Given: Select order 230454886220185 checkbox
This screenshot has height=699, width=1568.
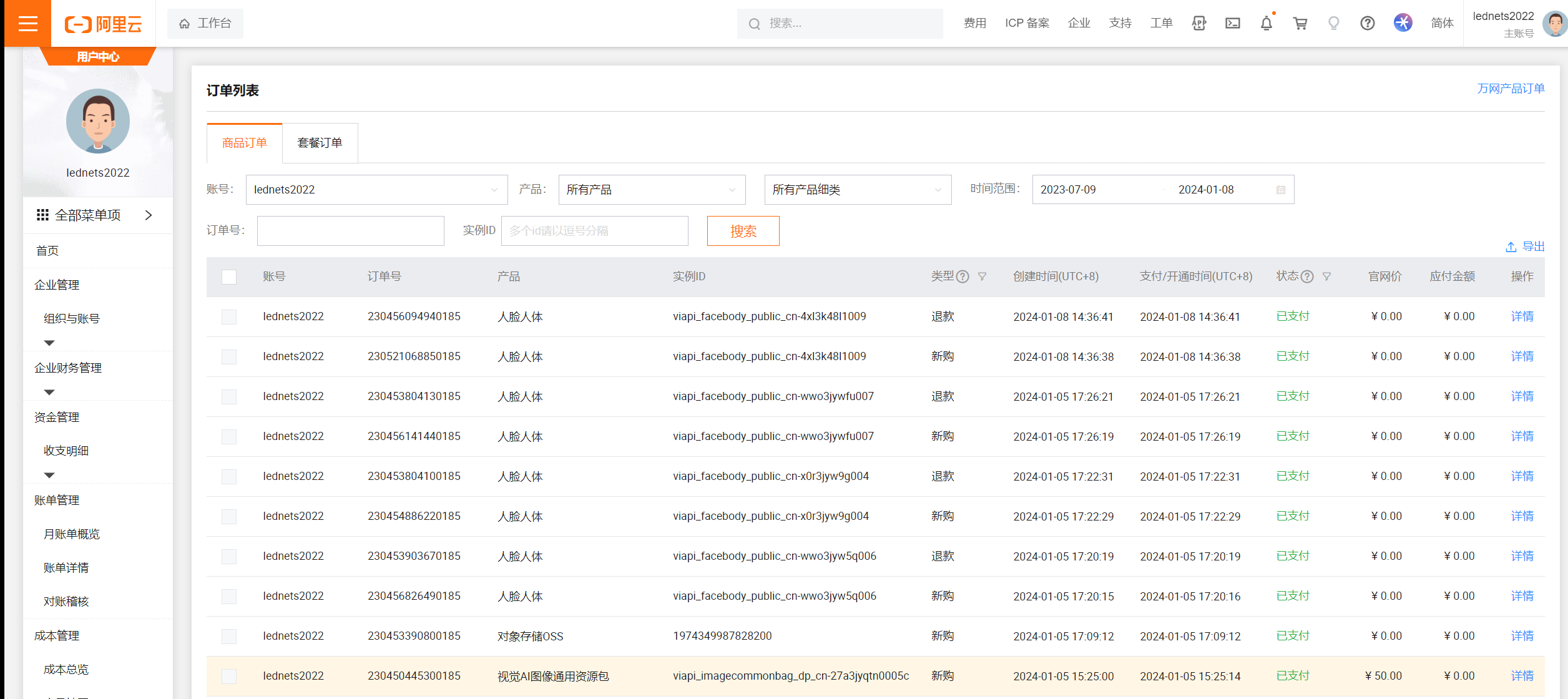Looking at the screenshot, I should (229, 517).
